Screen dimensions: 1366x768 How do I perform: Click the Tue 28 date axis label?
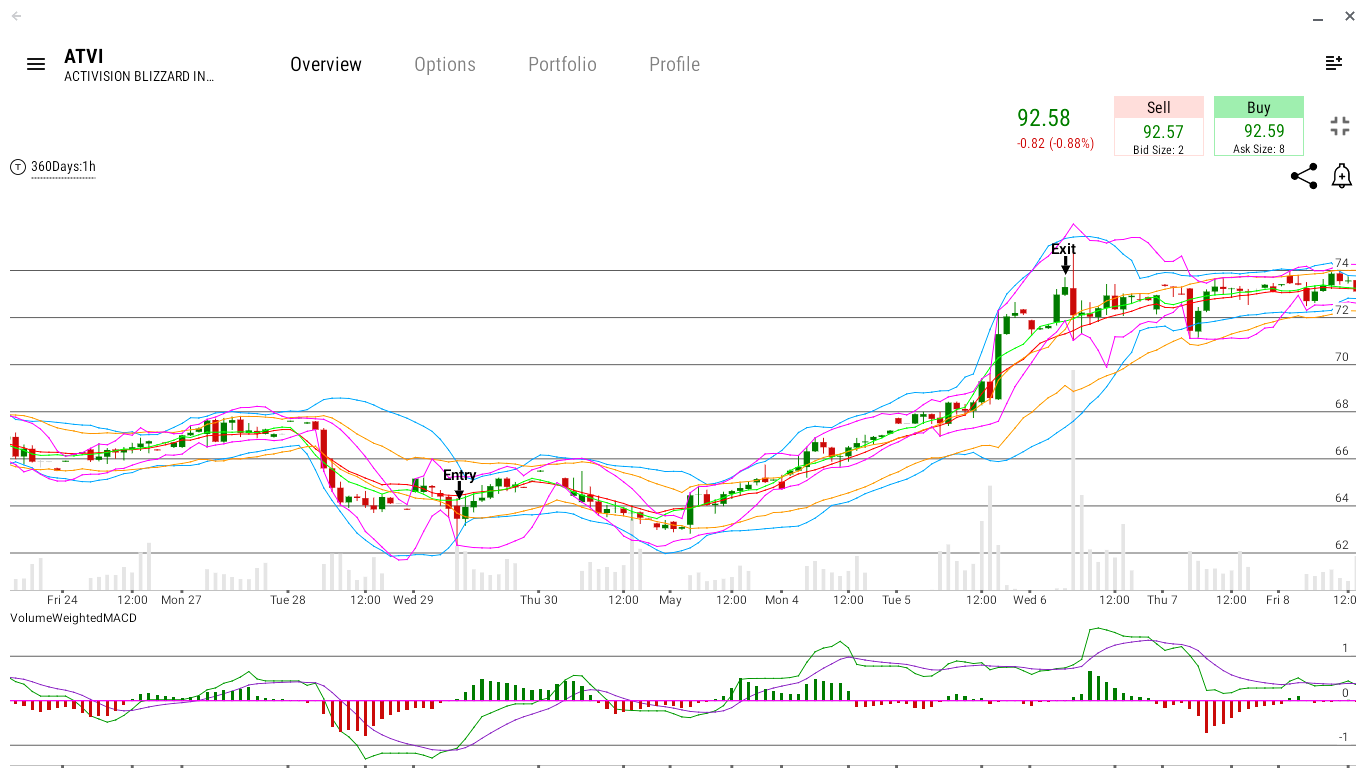[288, 600]
